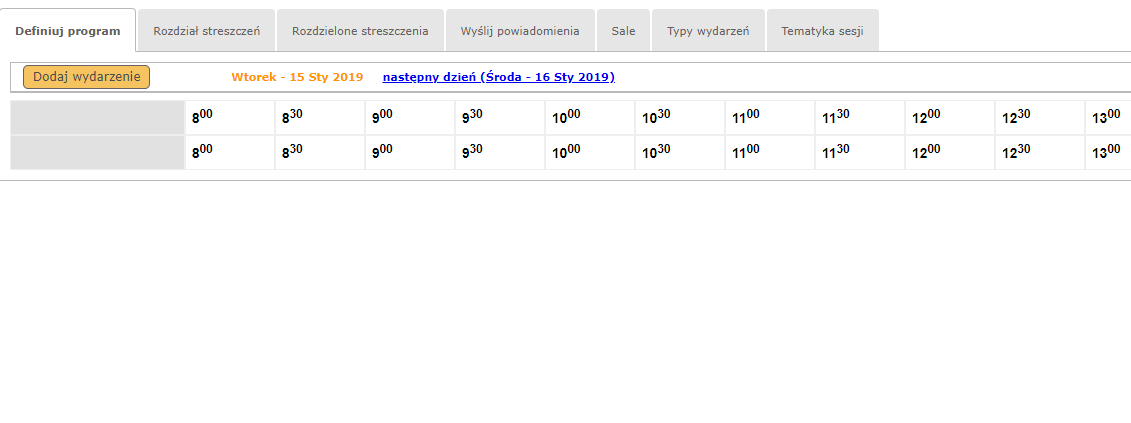Select the 10:00 slot in the second row
This screenshot has width=1131, height=423.
589,152
